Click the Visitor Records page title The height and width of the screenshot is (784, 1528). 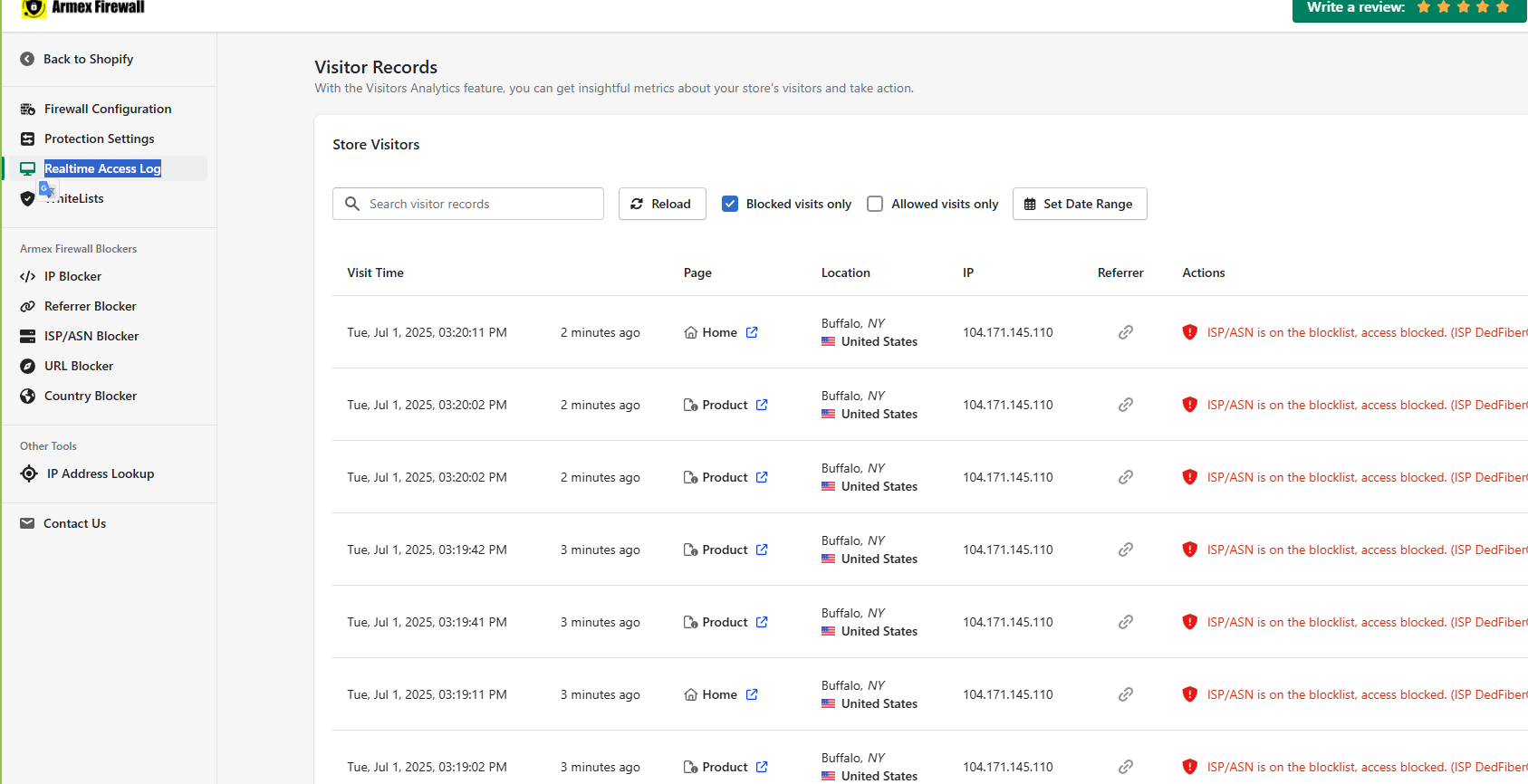point(376,67)
